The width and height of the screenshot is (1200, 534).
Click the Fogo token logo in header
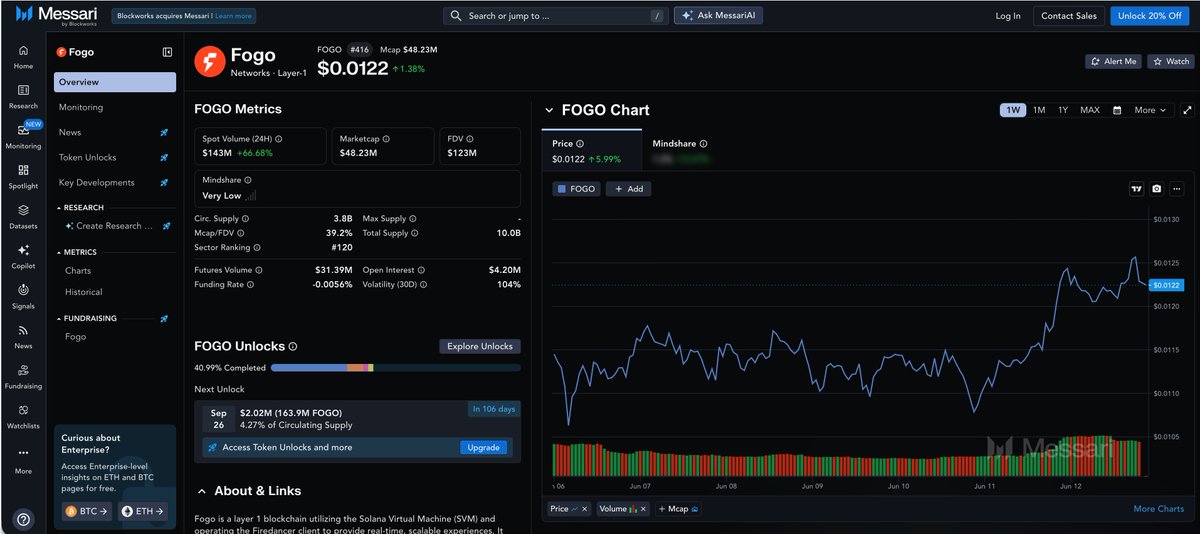click(x=210, y=62)
